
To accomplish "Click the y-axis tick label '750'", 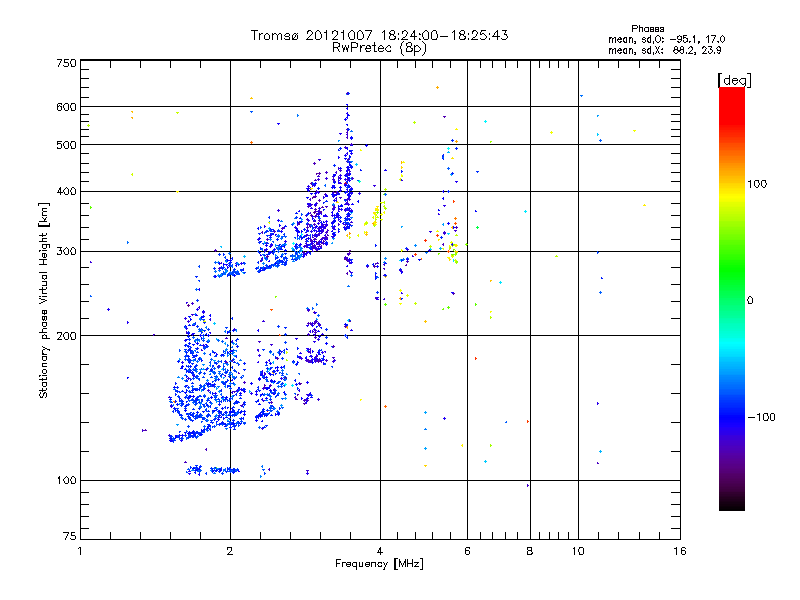I will coord(67,63).
